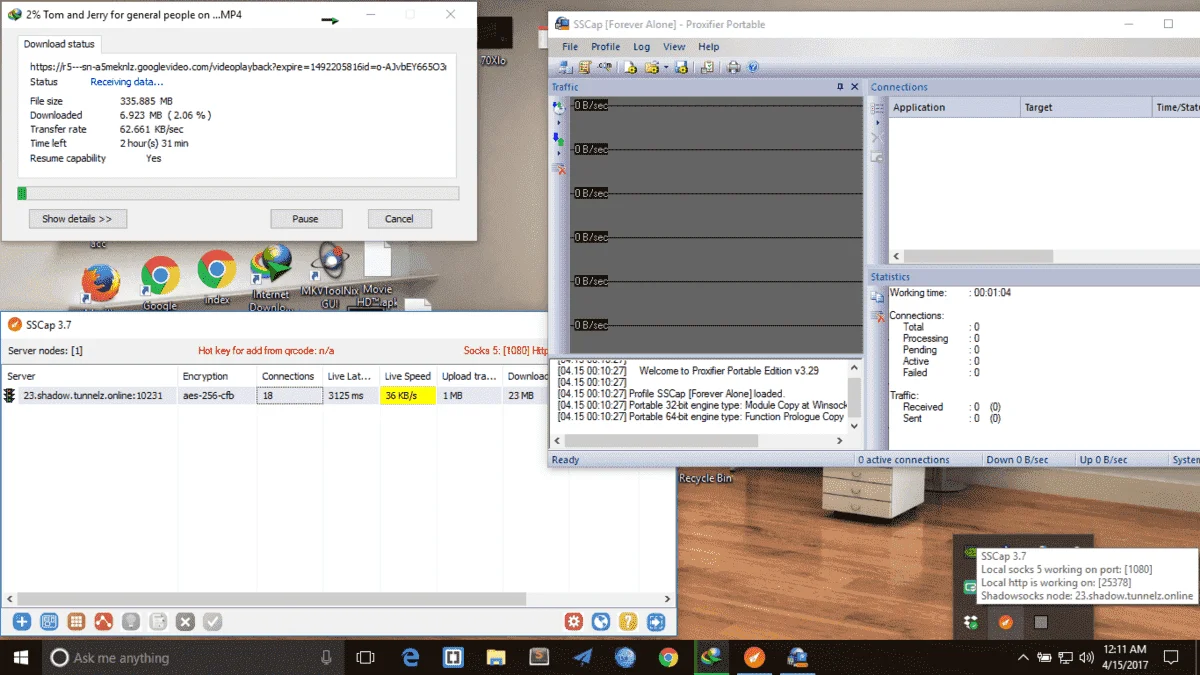Open Microsoft Edge from the taskbar

[410, 657]
